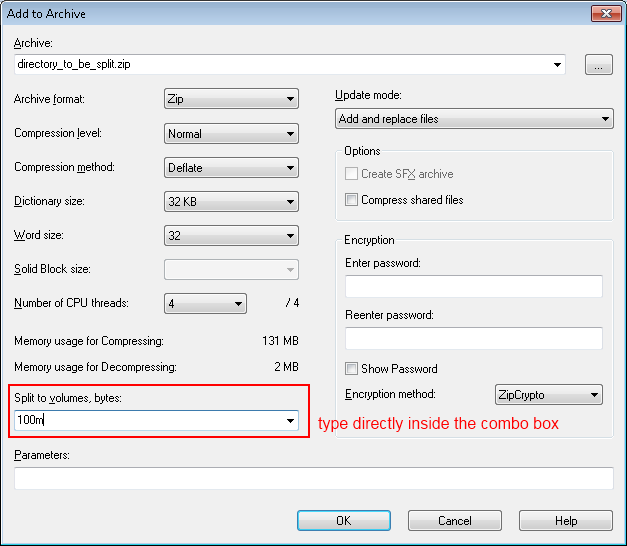Click the Enter password field

[x=473, y=286]
